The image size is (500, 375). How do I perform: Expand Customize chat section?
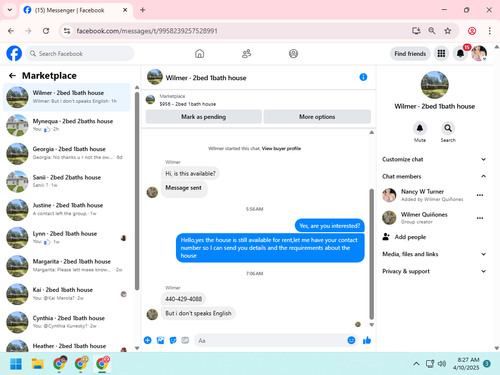click(x=434, y=159)
